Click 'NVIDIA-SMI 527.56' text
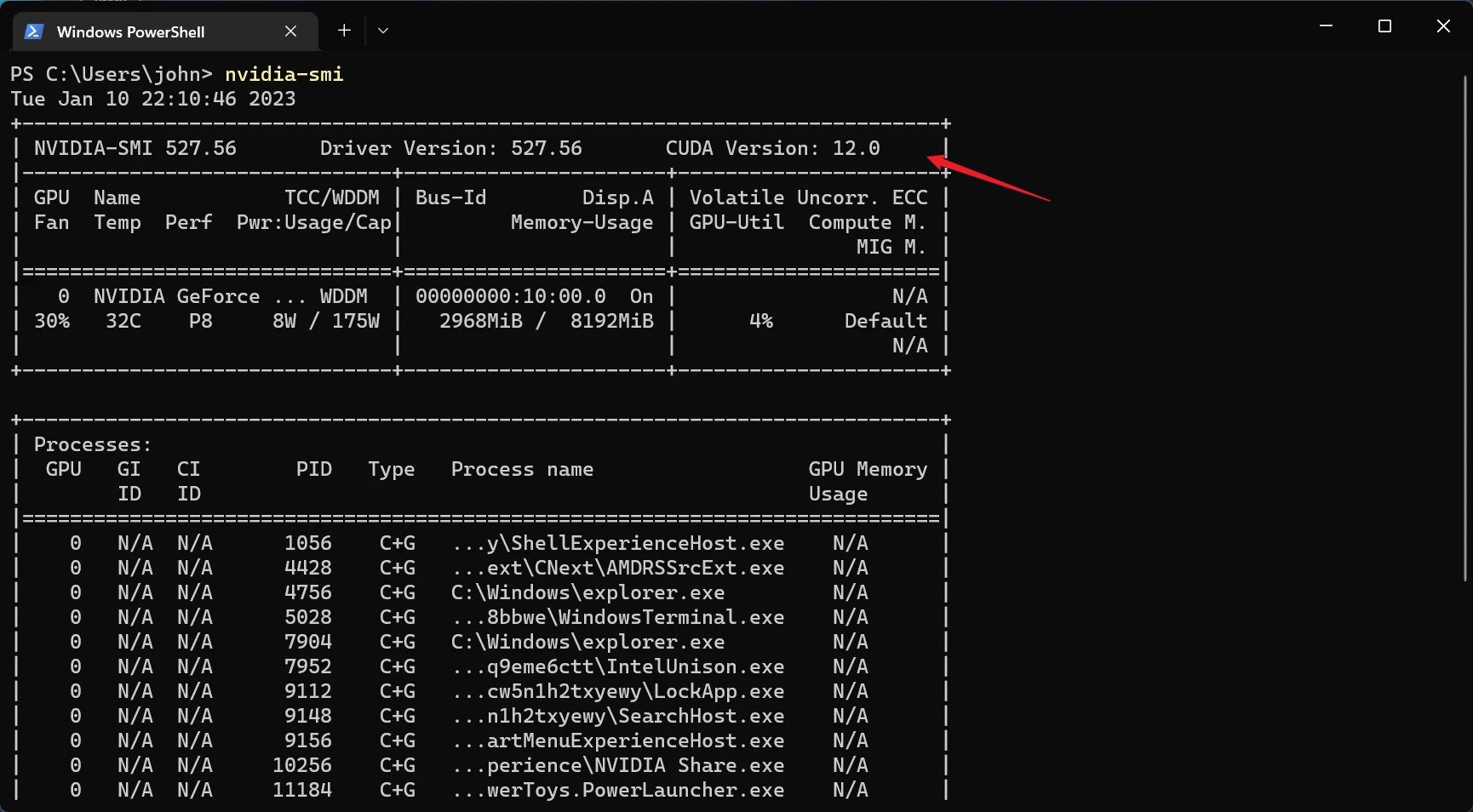Screen dimensions: 1473x812 tap(135, 148)
